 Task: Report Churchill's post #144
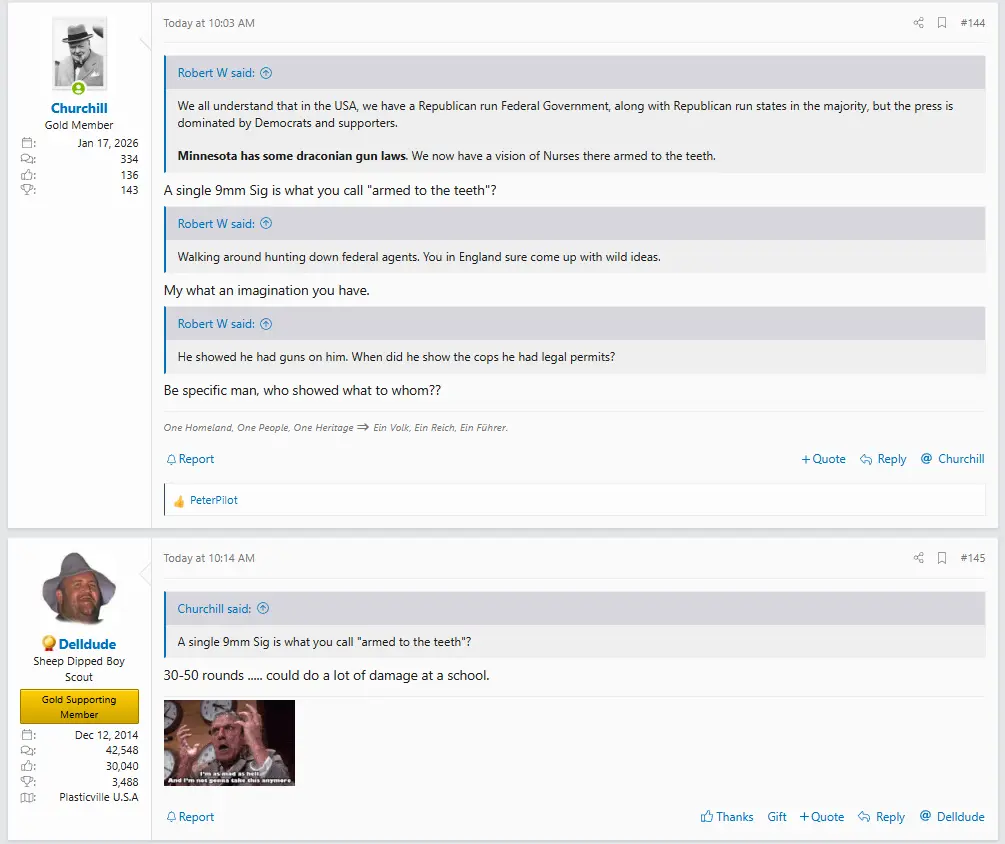click(190, 459)
